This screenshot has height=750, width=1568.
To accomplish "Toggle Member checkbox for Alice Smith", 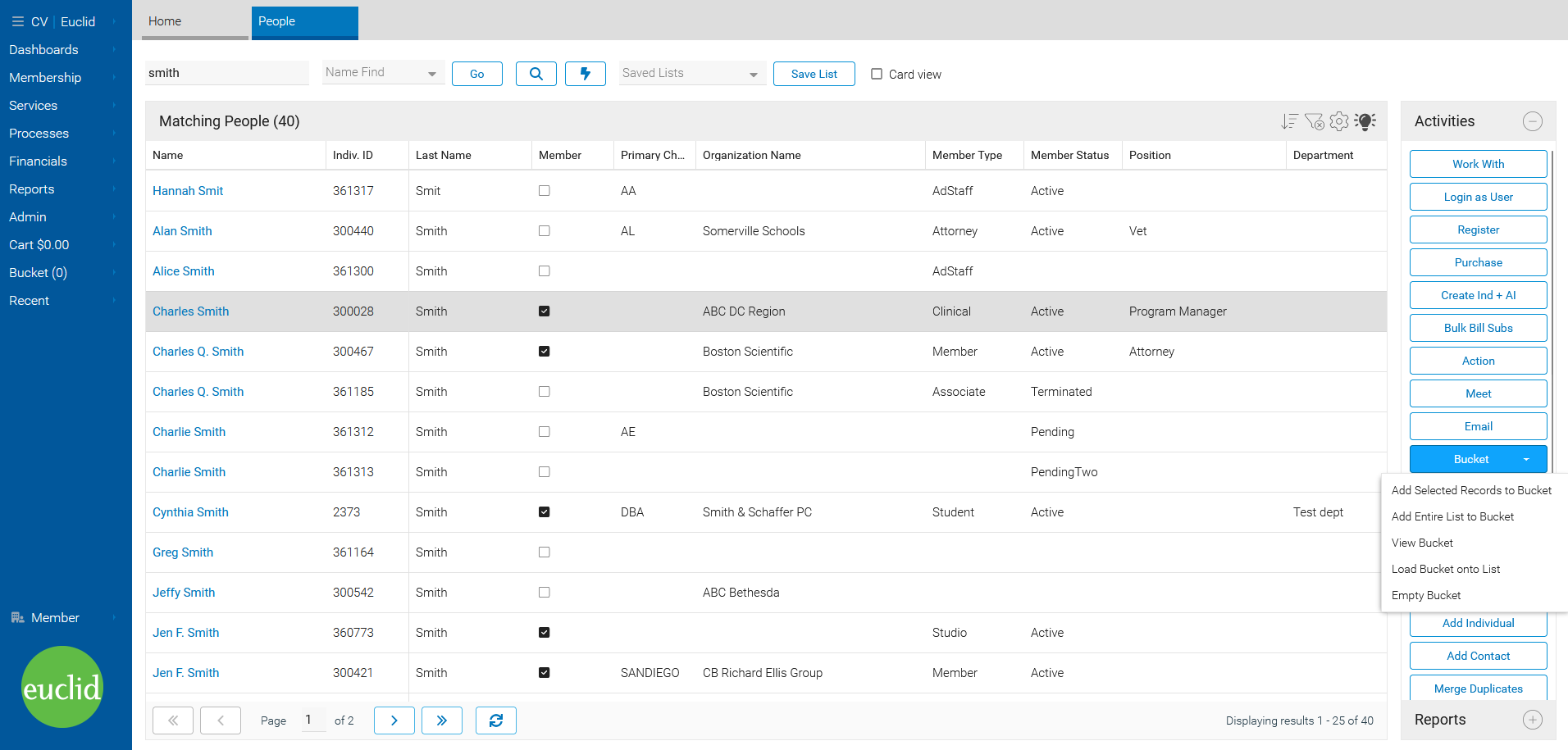I will tap(545, 271).
